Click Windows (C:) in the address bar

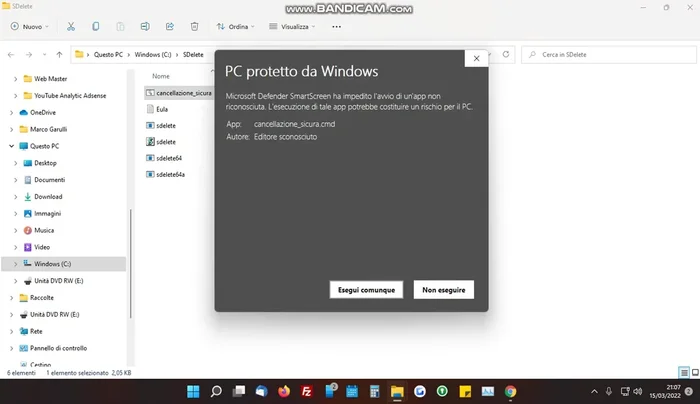(x=153, y=54)
